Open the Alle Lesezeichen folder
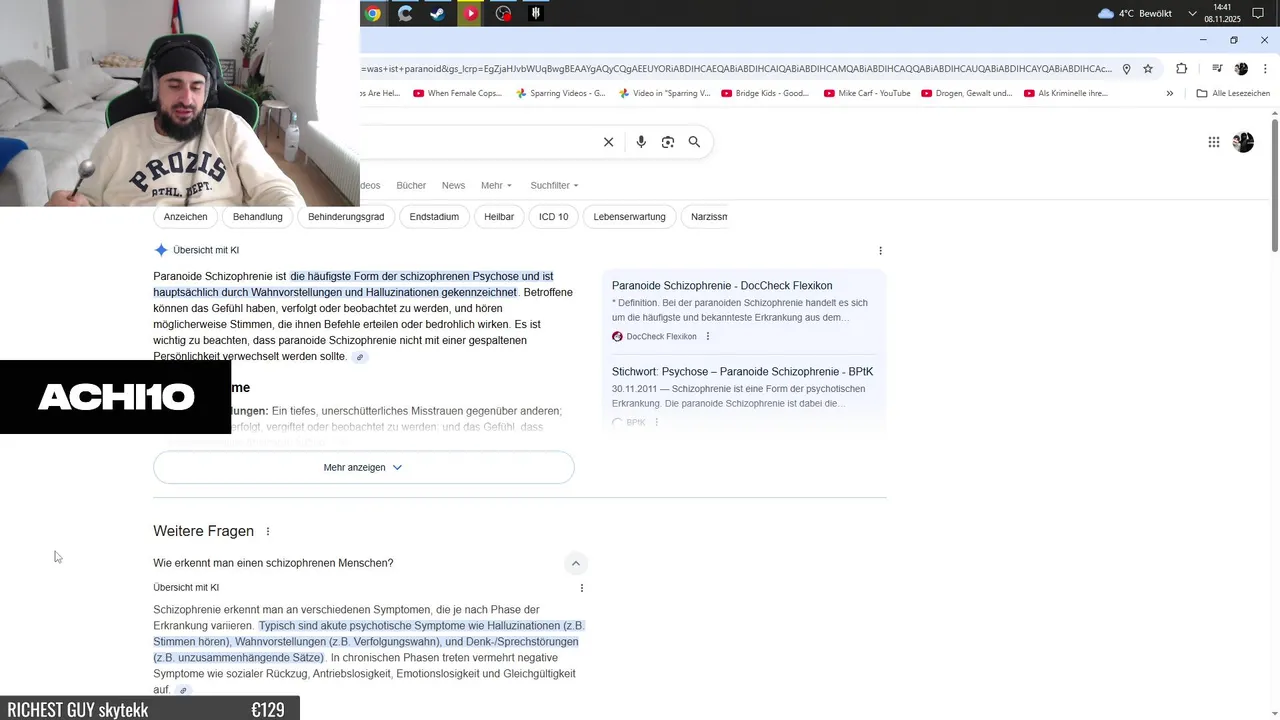The width and height of the screenshot is (1280, 720). (1233, 93)
